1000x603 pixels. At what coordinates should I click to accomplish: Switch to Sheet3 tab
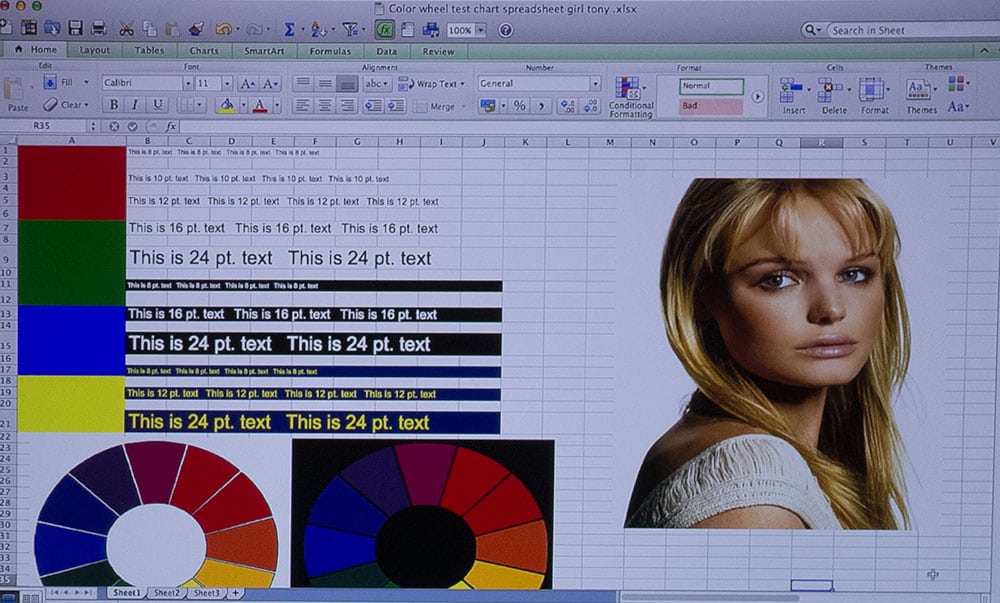coord(207,593)
